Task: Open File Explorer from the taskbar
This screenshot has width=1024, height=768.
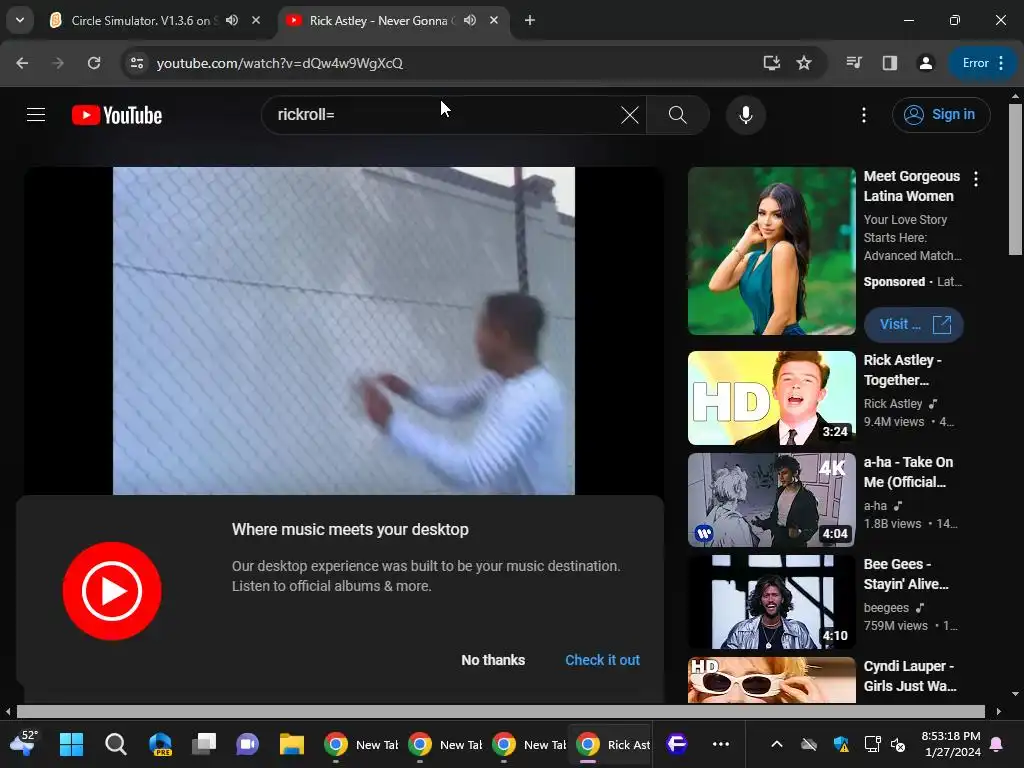Action: (x=292, y=744)
